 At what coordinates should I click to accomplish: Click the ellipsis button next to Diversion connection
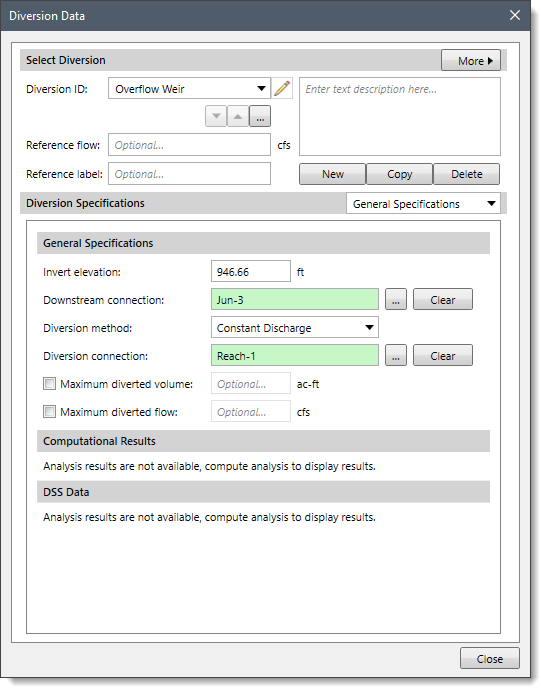(396, 355)
